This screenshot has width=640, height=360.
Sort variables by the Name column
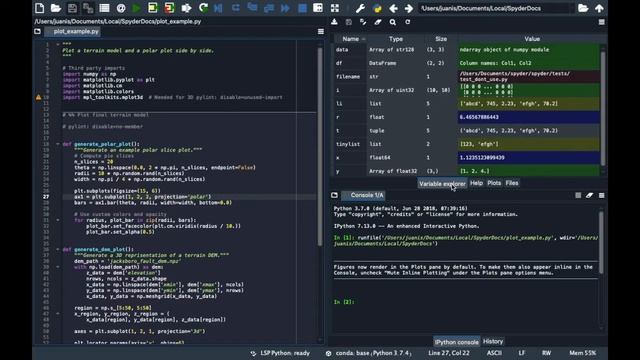click(351, 39)
